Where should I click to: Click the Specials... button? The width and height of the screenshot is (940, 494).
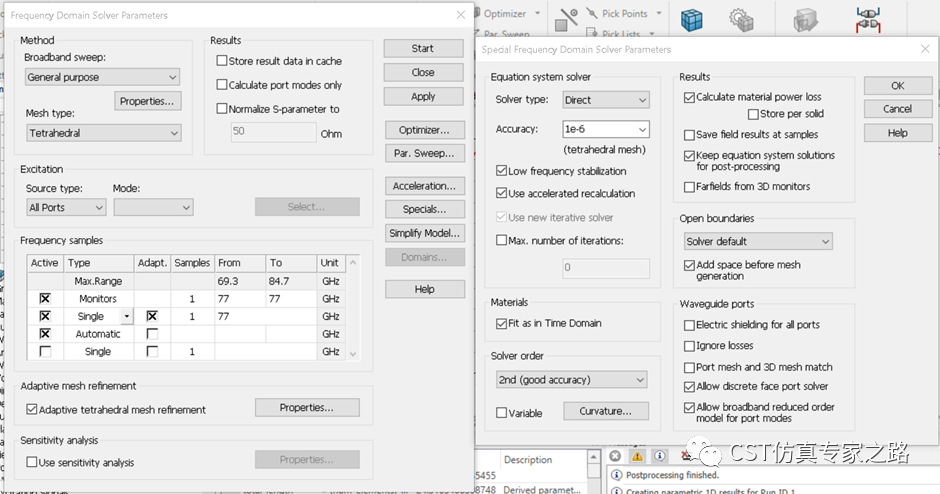pos(424,209)
